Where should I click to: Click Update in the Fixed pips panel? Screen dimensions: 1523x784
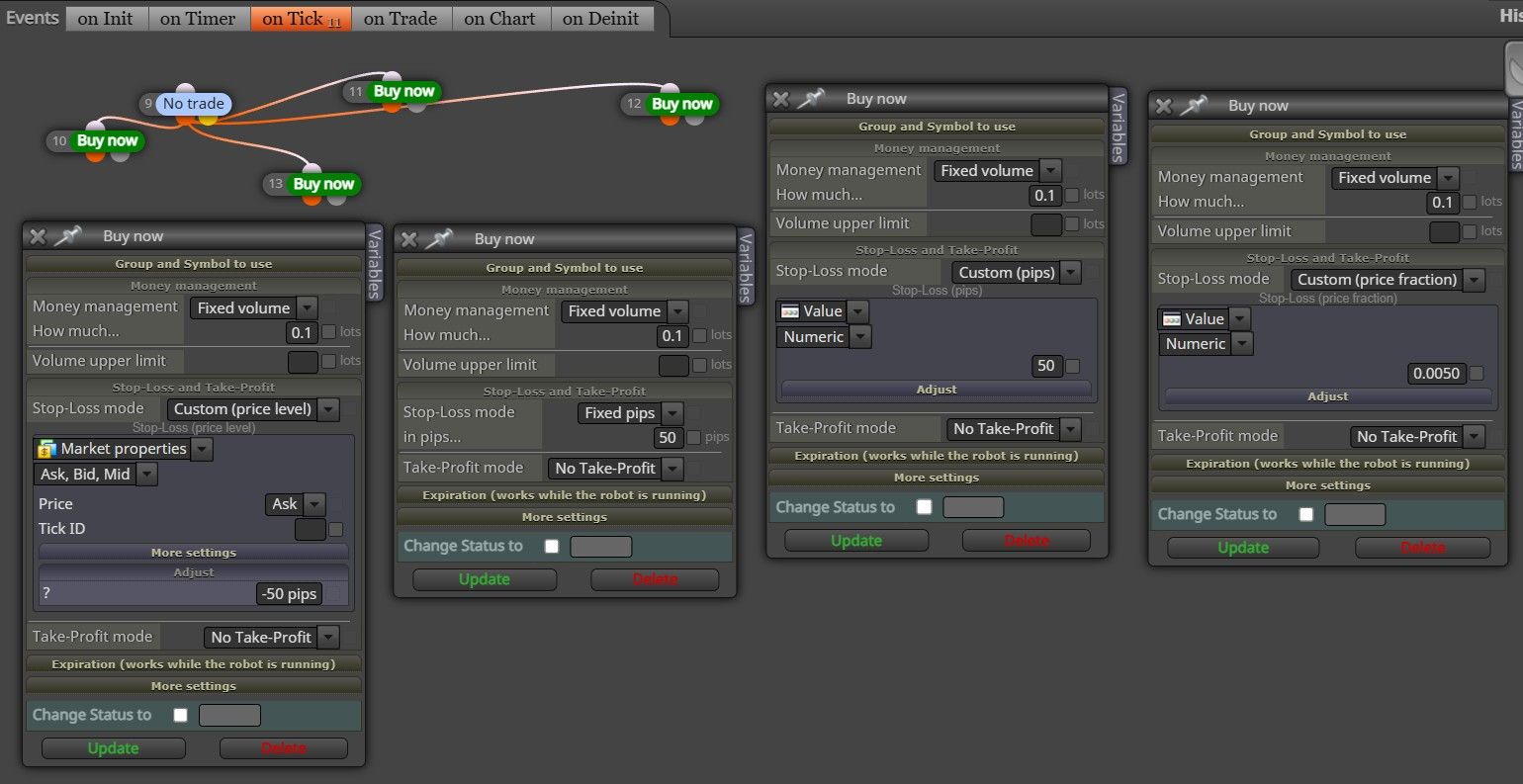click(485, 579)
